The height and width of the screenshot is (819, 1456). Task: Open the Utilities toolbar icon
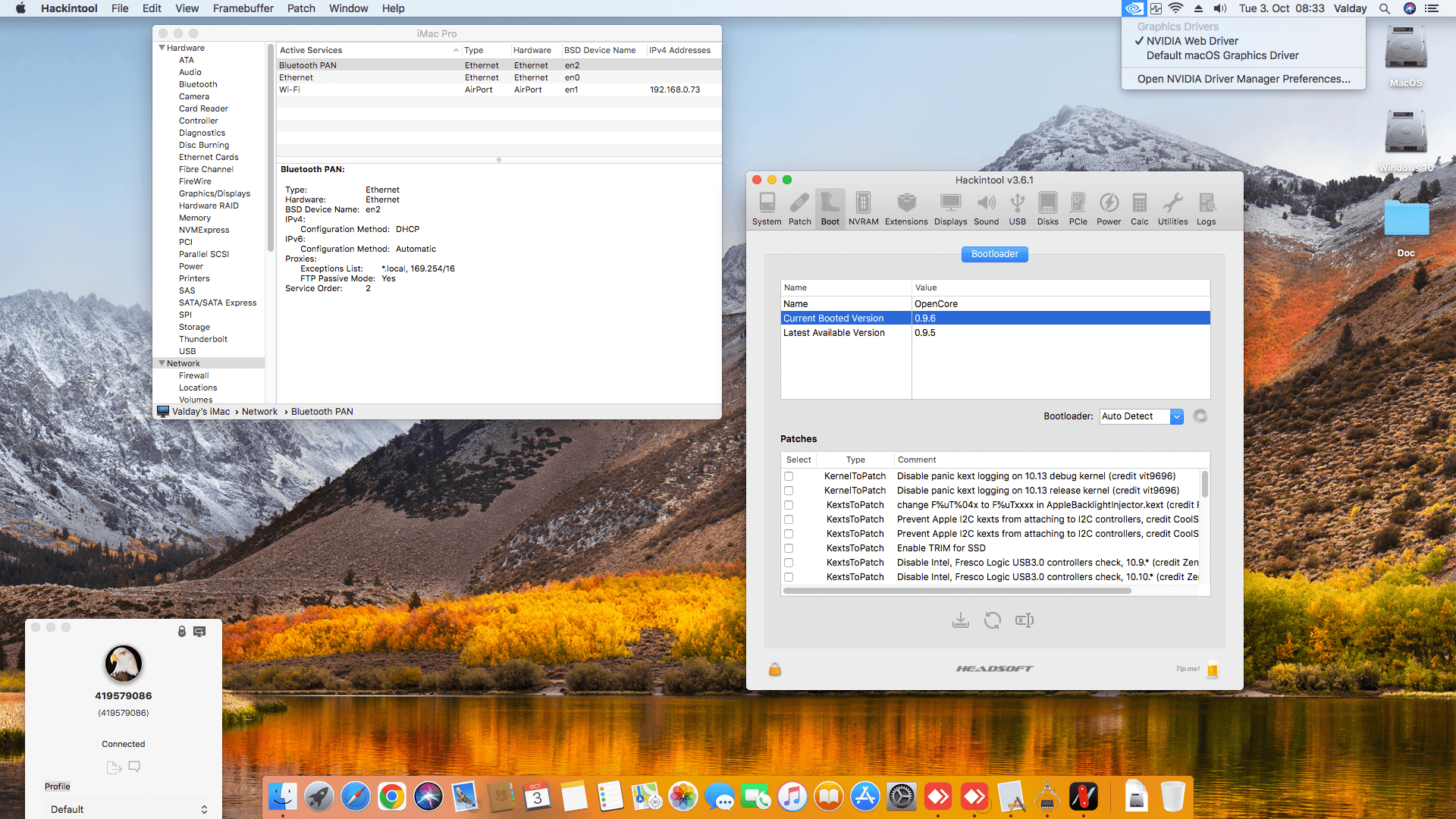pos(1172,209)
